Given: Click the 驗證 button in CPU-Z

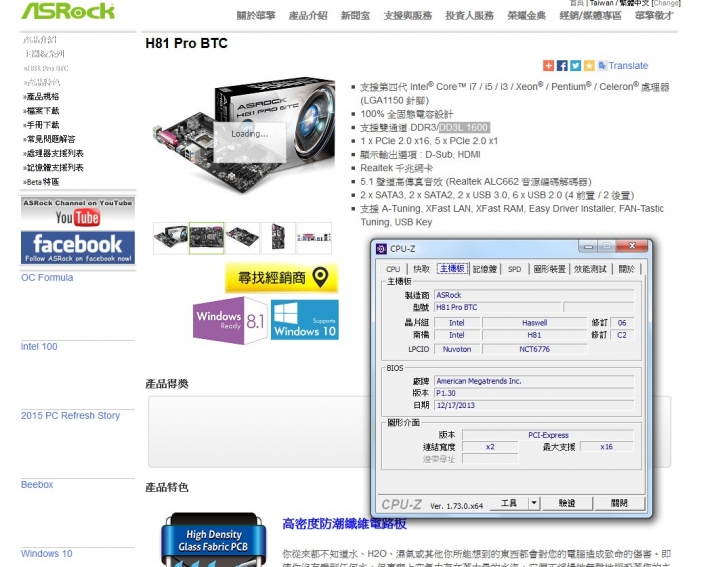Looking at the screenshot, I should 567,503.
